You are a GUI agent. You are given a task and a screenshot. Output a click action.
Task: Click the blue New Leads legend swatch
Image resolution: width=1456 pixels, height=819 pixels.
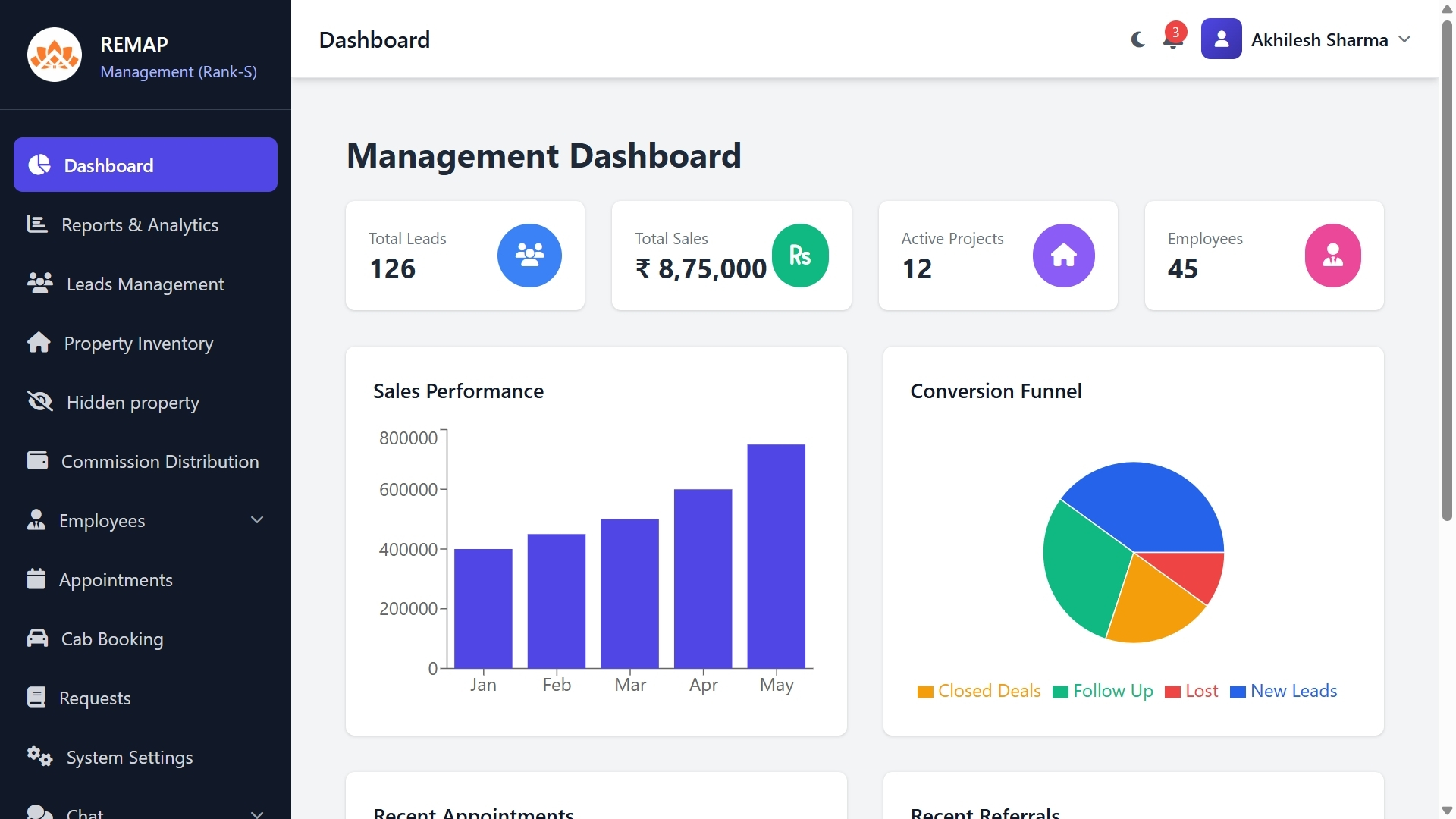point(1238,692)
